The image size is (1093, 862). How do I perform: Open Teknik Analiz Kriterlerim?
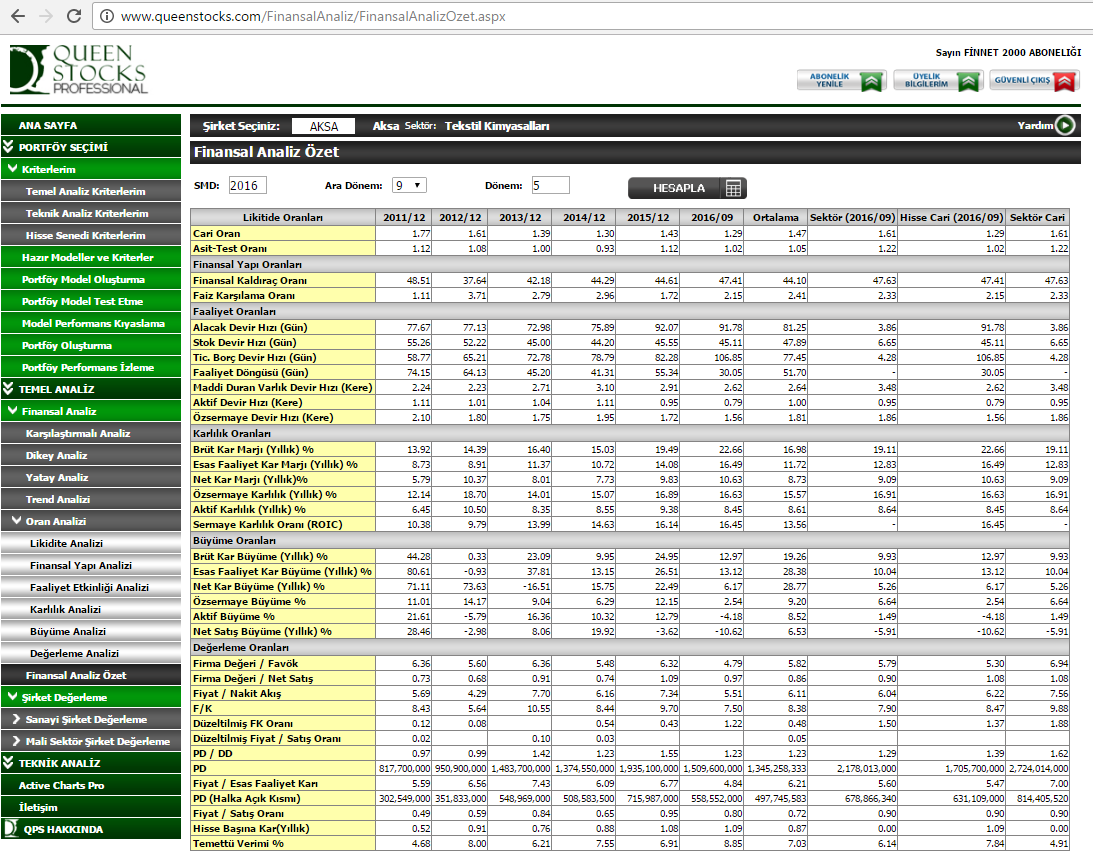click(x=91, y=213)
